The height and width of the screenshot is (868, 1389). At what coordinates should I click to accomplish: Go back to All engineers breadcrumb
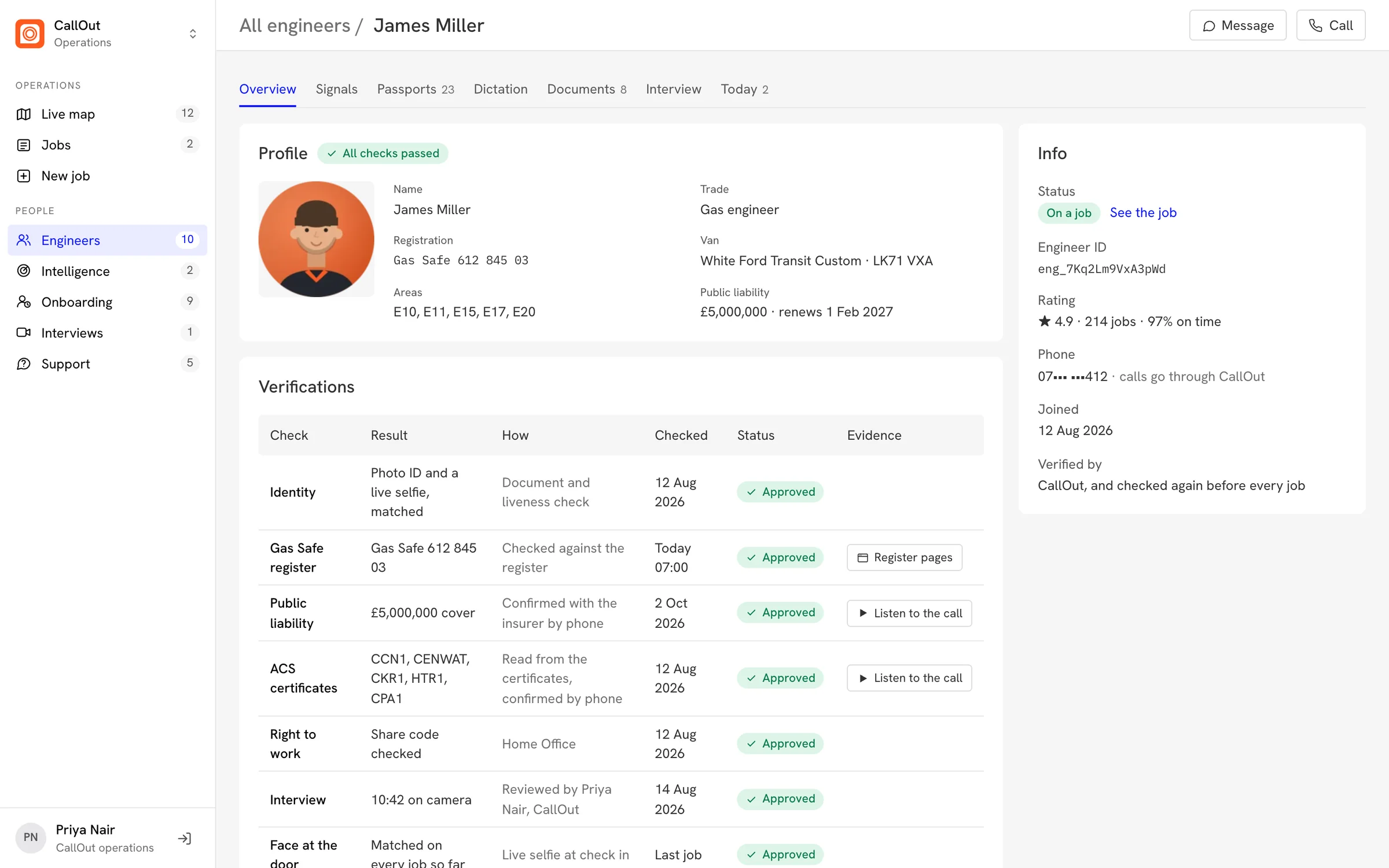[295, 25]
